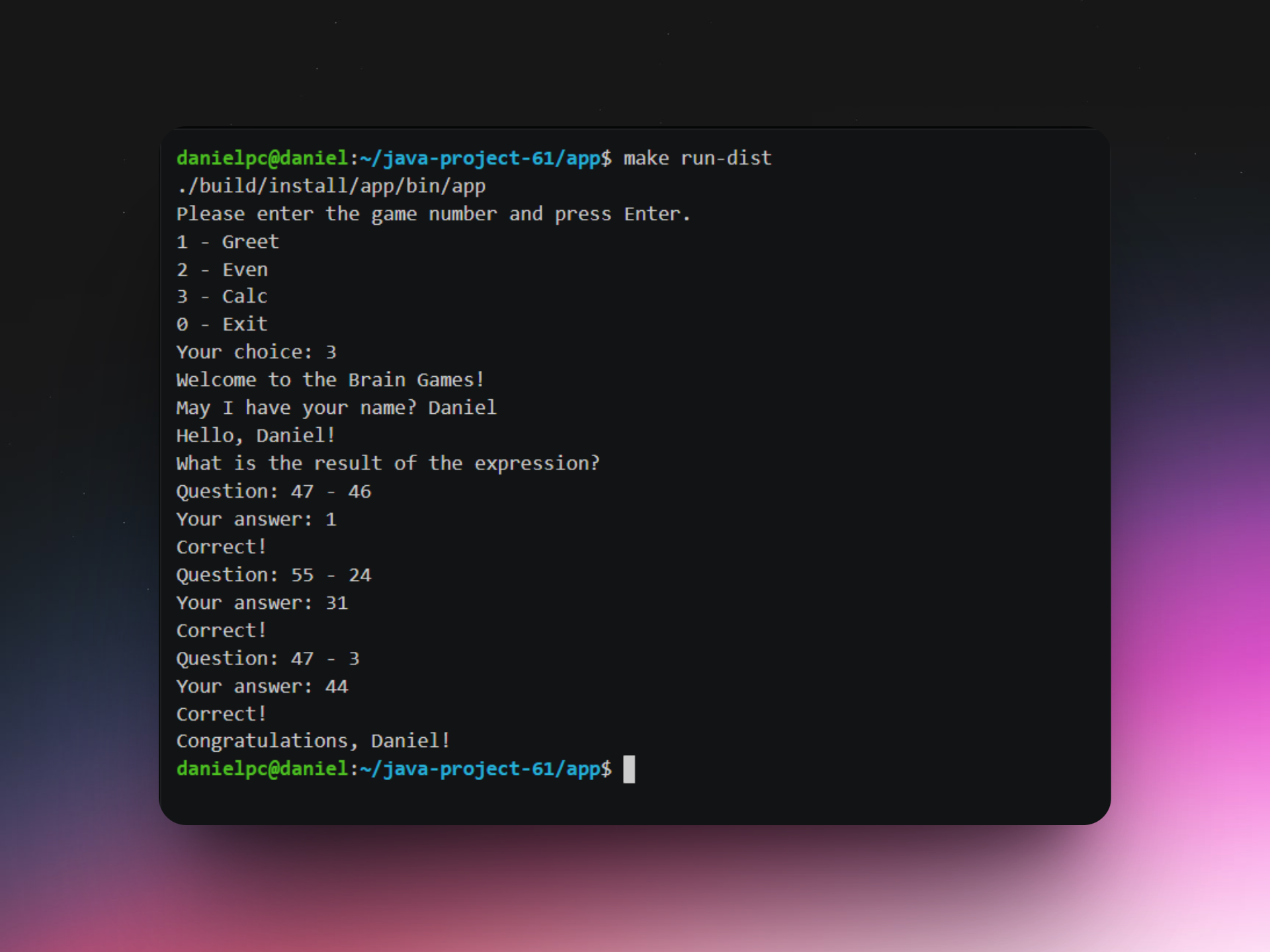Click the 'Congratulations, Daniel!' line
Viewport: 1270px width, 952px height.
coord(314,741)
